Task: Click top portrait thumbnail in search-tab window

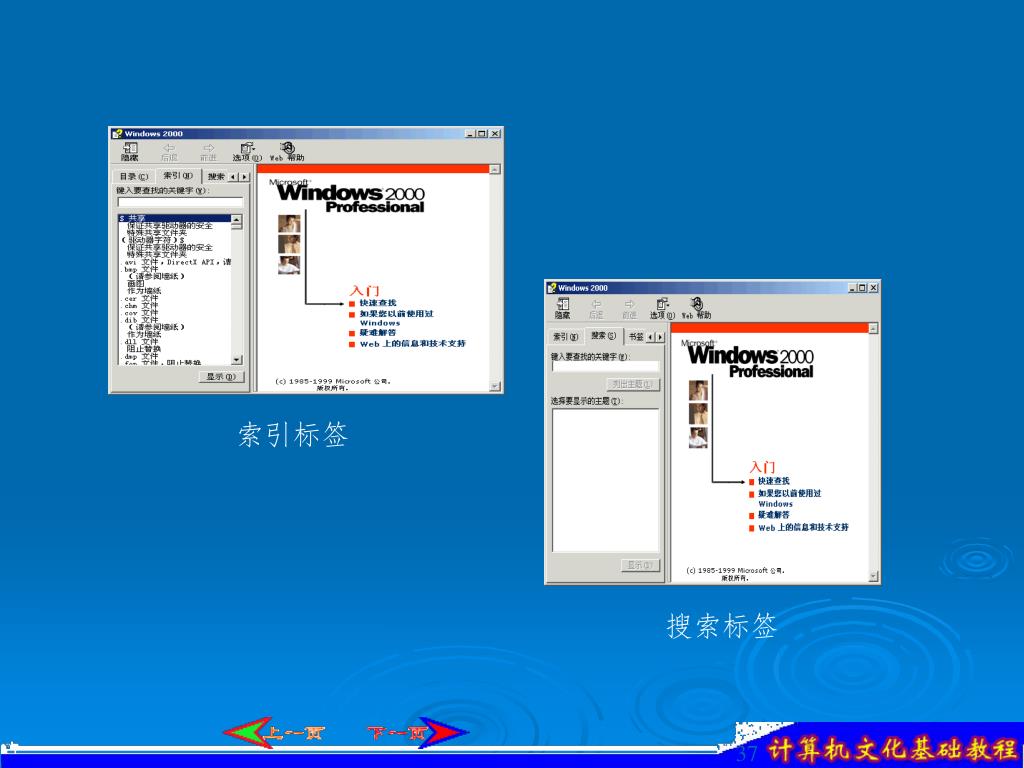Action: coord(698,391)
